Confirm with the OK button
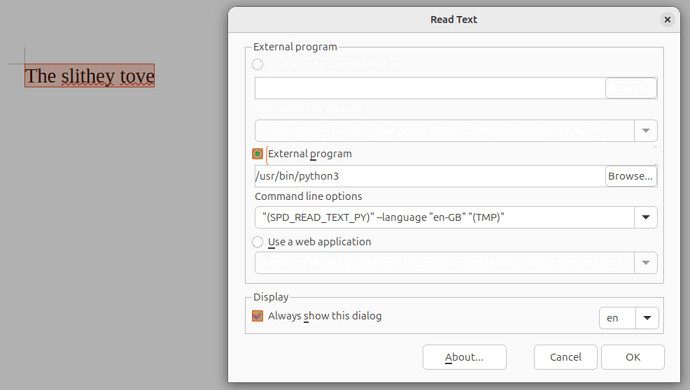Image resolution: width=690 pixels, height=390 pixels. coord(633,357)
